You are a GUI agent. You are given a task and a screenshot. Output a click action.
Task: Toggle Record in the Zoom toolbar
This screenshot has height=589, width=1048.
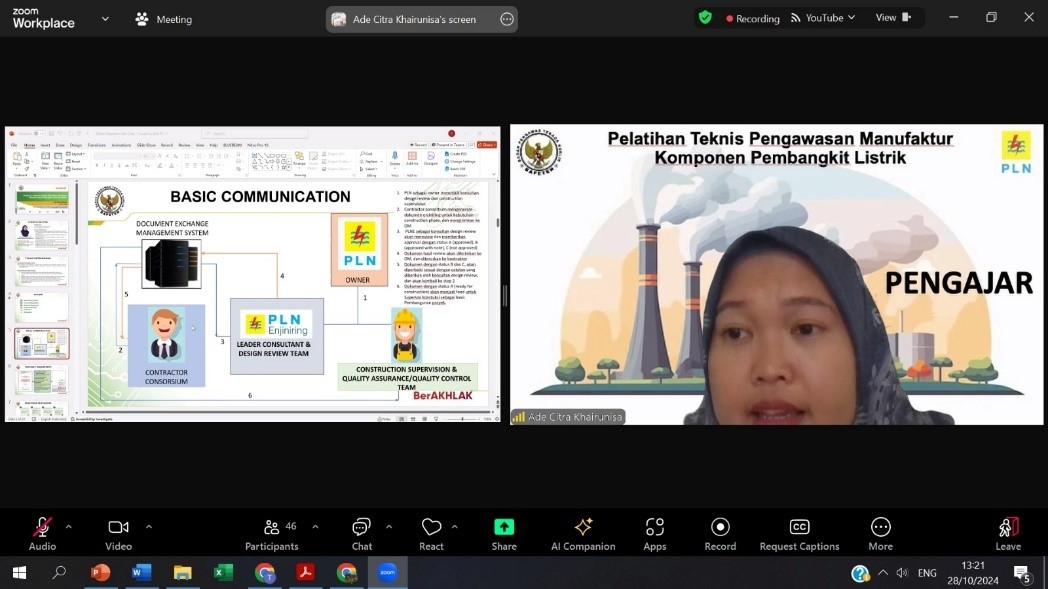[720, 536]
